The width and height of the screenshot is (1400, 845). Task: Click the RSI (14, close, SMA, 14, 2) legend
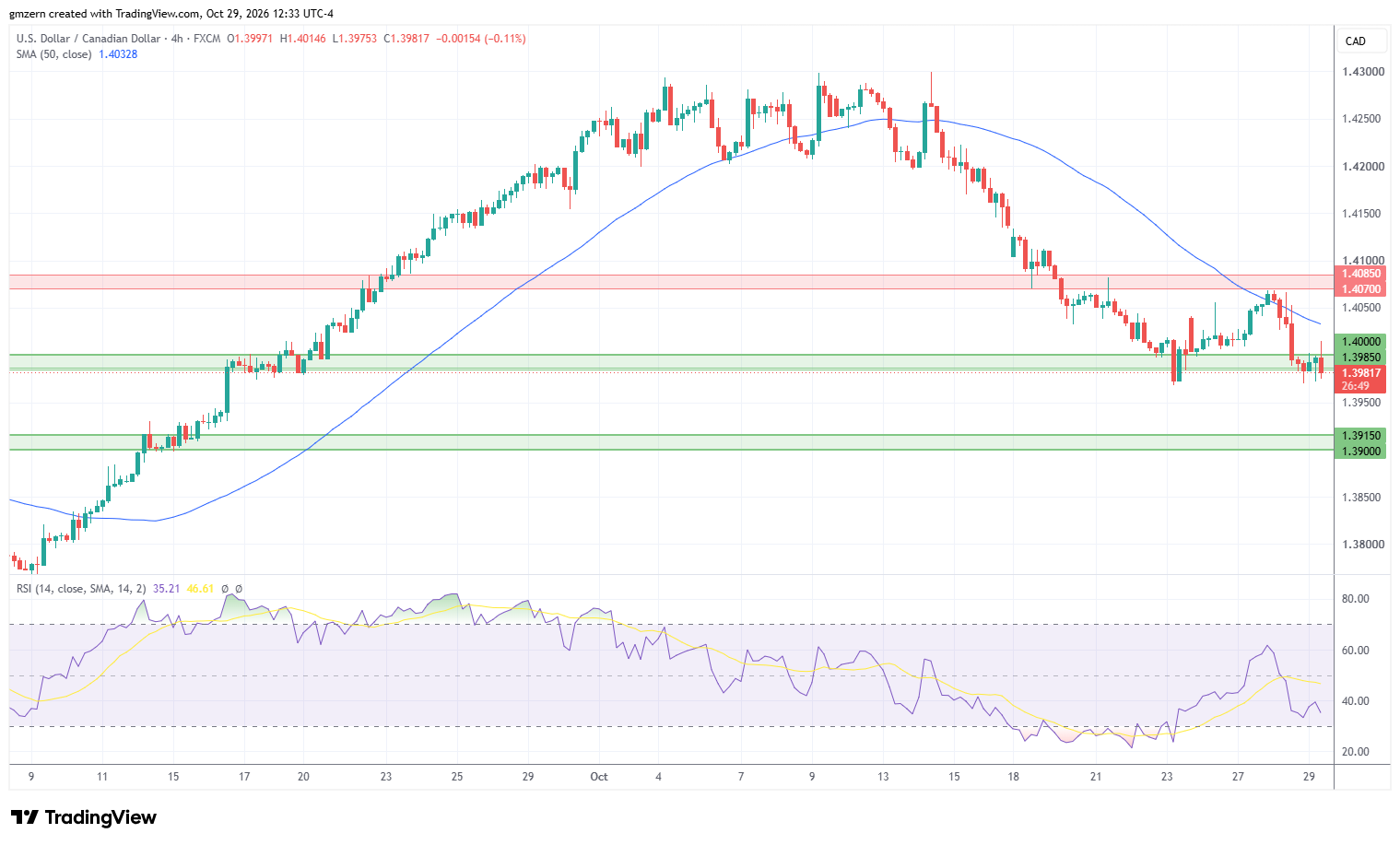point(81,589)
